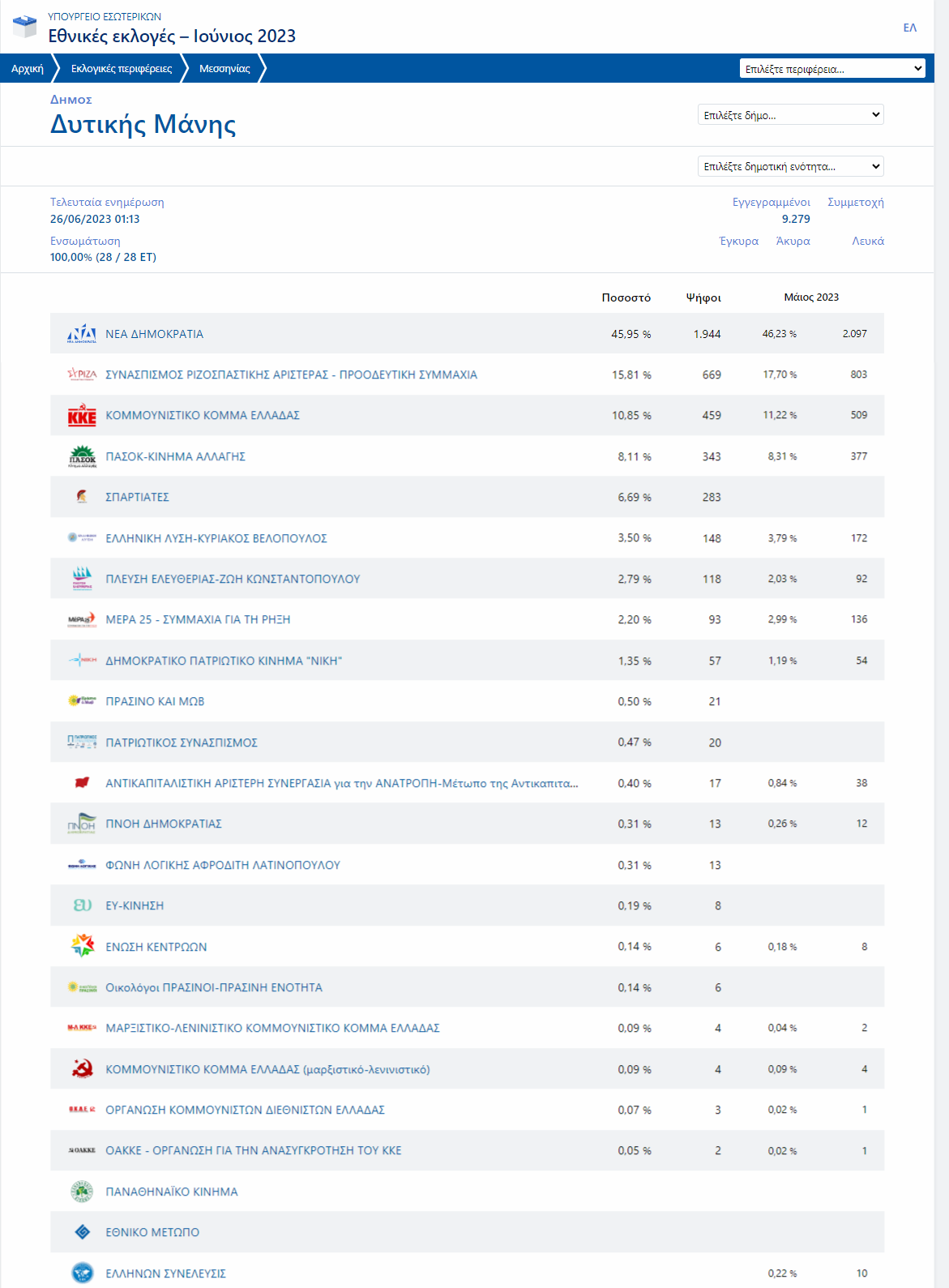Click the ΠΛΕΥΣΗ ΕΛΕΥΘΕΡΙΑΣ ship logo
This screenshot has width=949, height=1288.
[82, 579]
